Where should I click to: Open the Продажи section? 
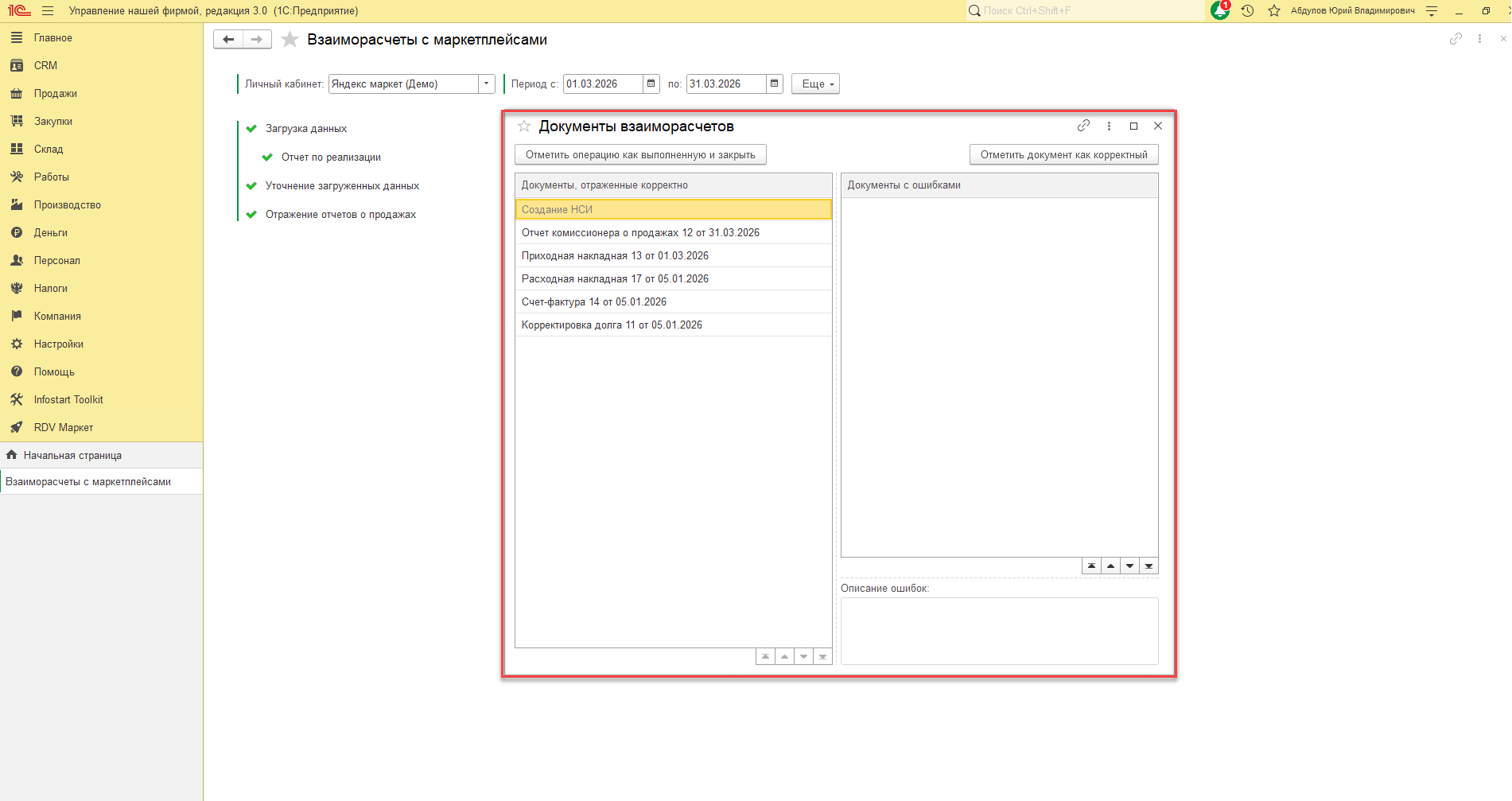tap(55, 93)
